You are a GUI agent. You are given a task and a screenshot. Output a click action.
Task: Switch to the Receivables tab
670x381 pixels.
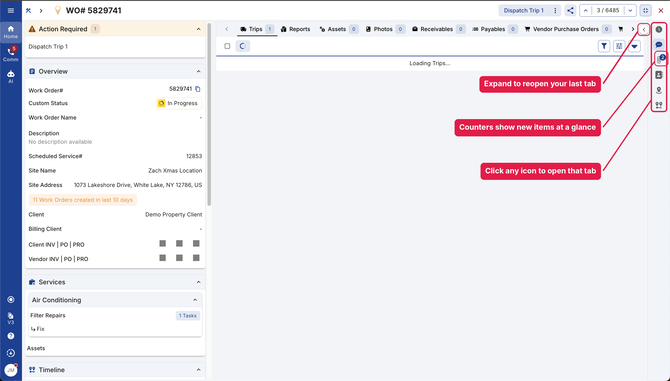[x=438, y=29]
